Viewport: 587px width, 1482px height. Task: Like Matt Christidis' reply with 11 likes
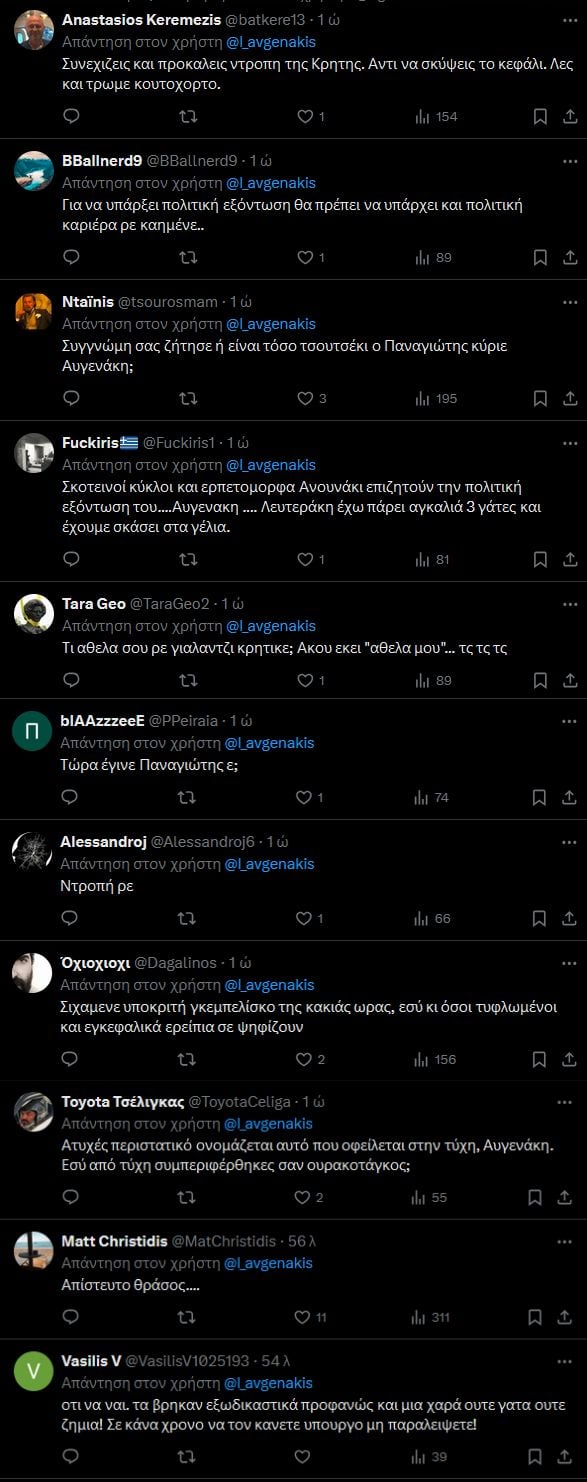[x=313, y=1317]
